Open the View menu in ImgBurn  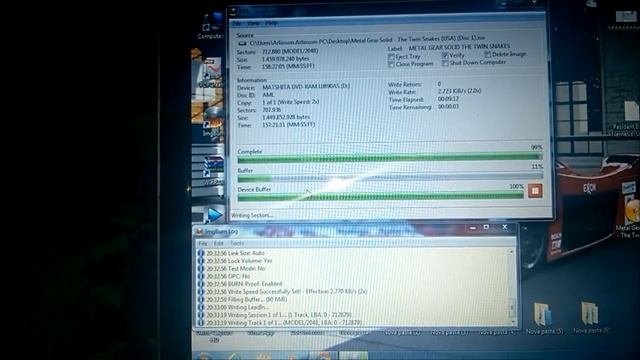(253, 23)
